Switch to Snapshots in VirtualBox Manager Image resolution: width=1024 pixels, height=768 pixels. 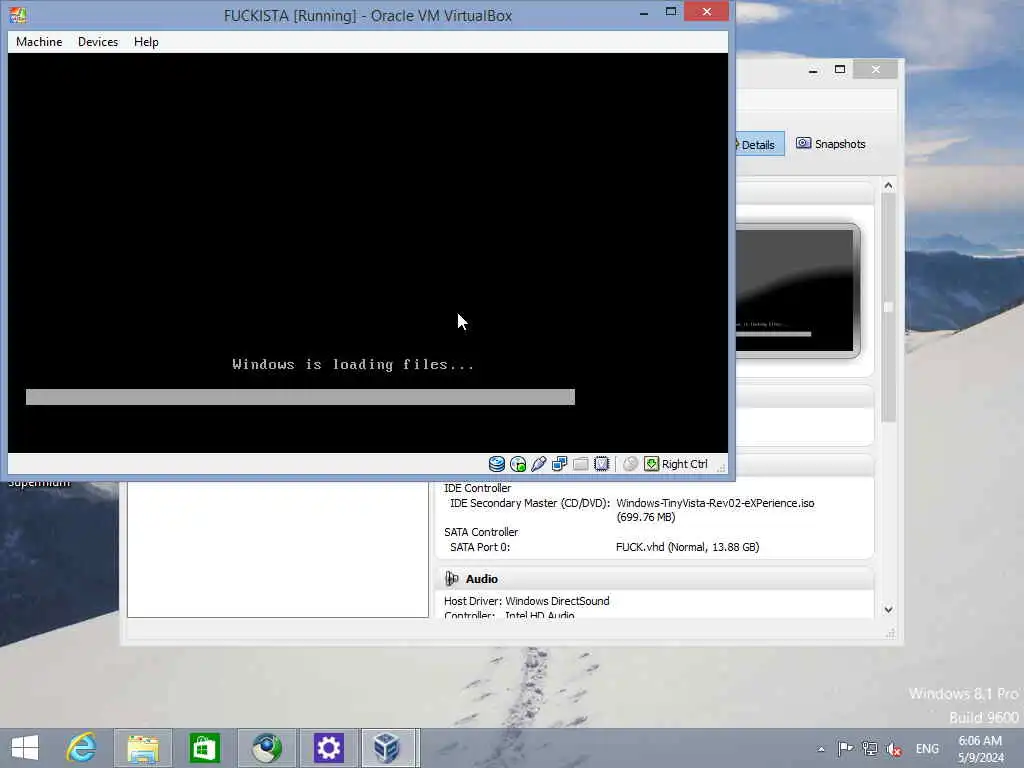(x=831, y=144)
